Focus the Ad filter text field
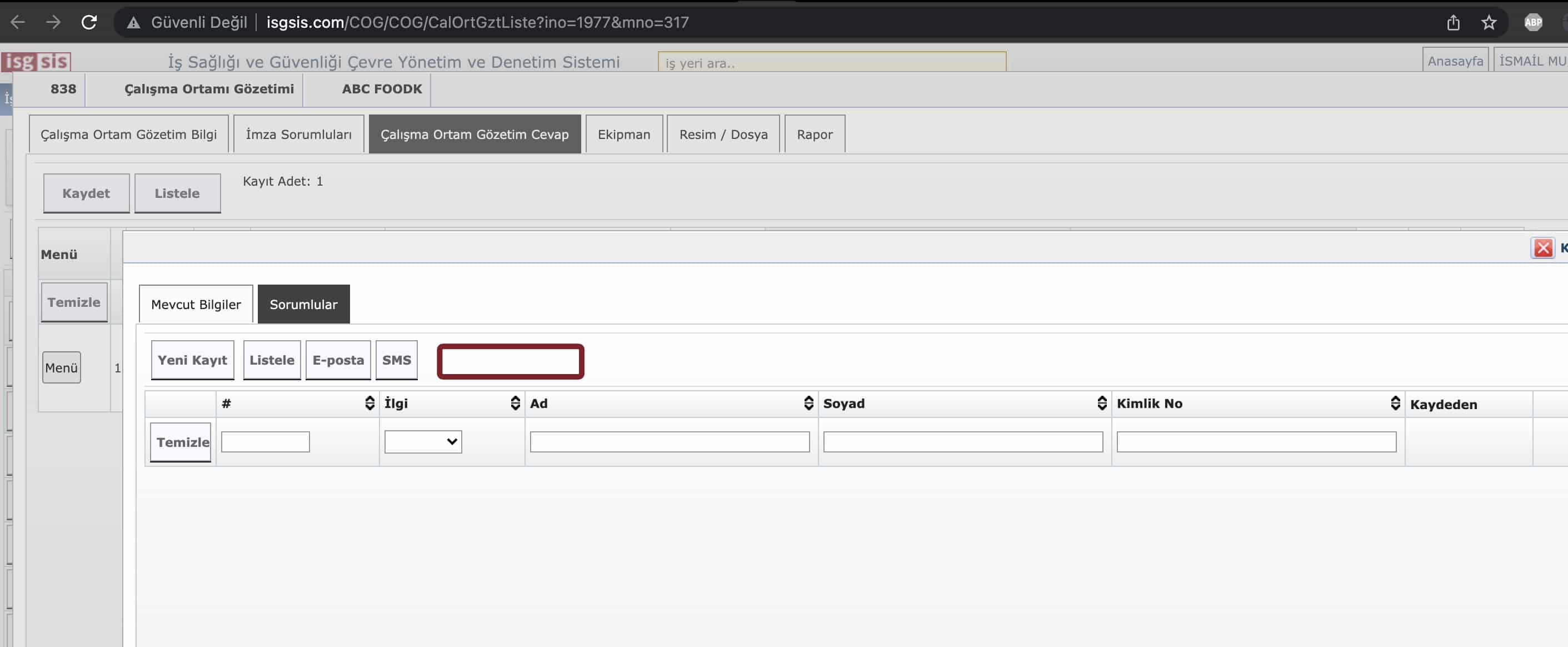The width and height of the screenshot is (1568, 647). point(669,442)
